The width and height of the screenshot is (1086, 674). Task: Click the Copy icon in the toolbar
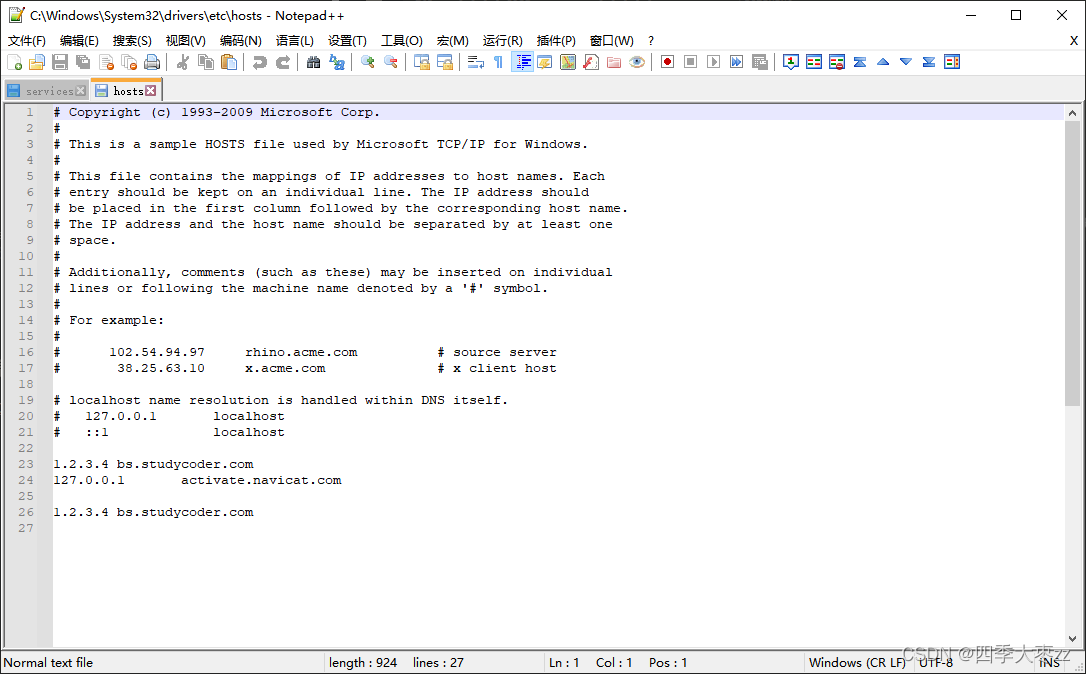point(206,62)
